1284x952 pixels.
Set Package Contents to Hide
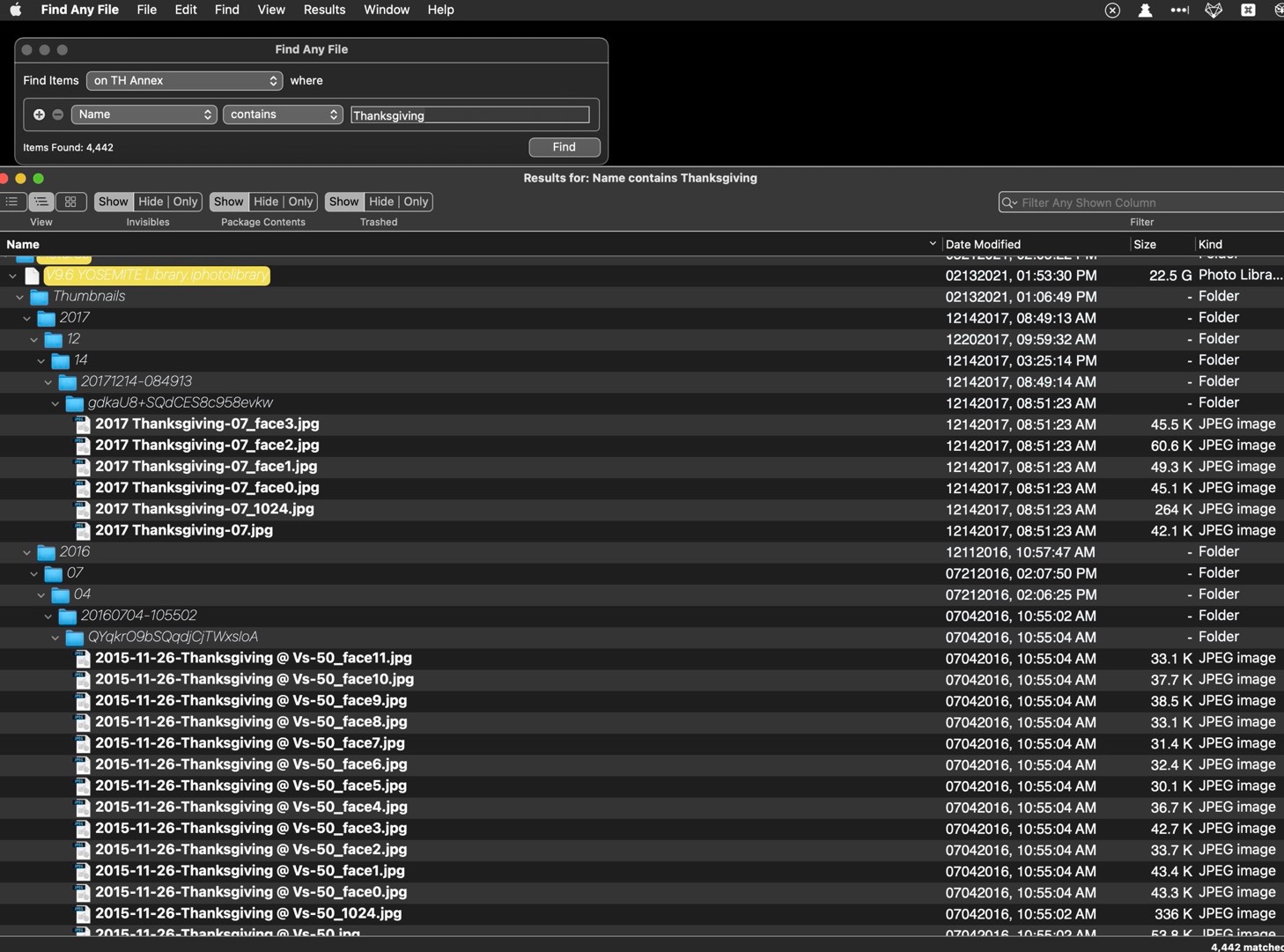click(x=266, y=202)
